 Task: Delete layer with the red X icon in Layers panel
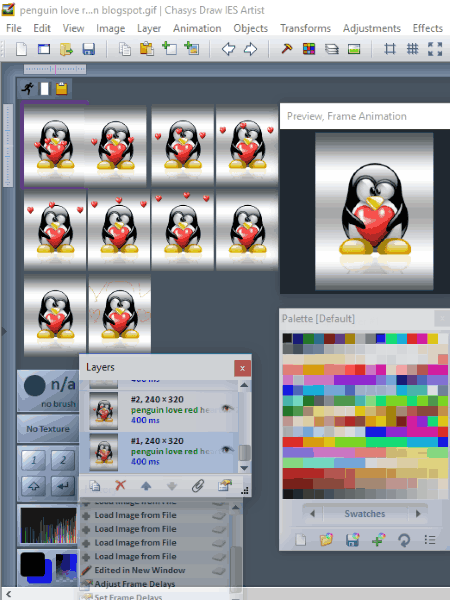121,486
